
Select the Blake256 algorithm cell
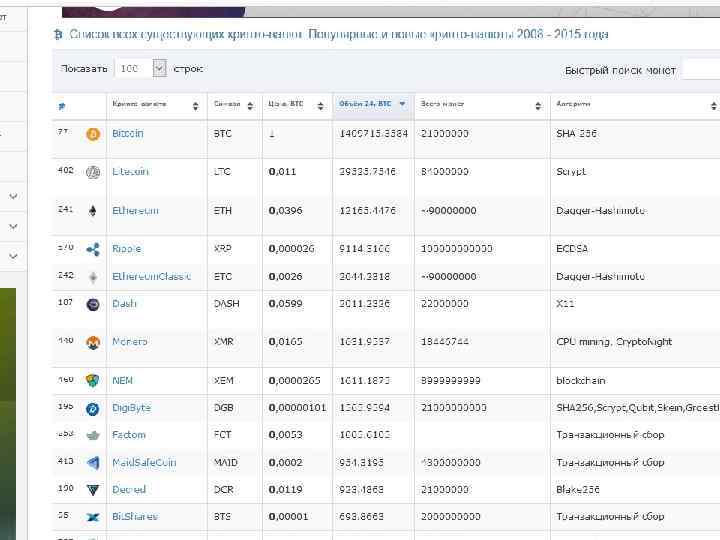tap(578, 489)
